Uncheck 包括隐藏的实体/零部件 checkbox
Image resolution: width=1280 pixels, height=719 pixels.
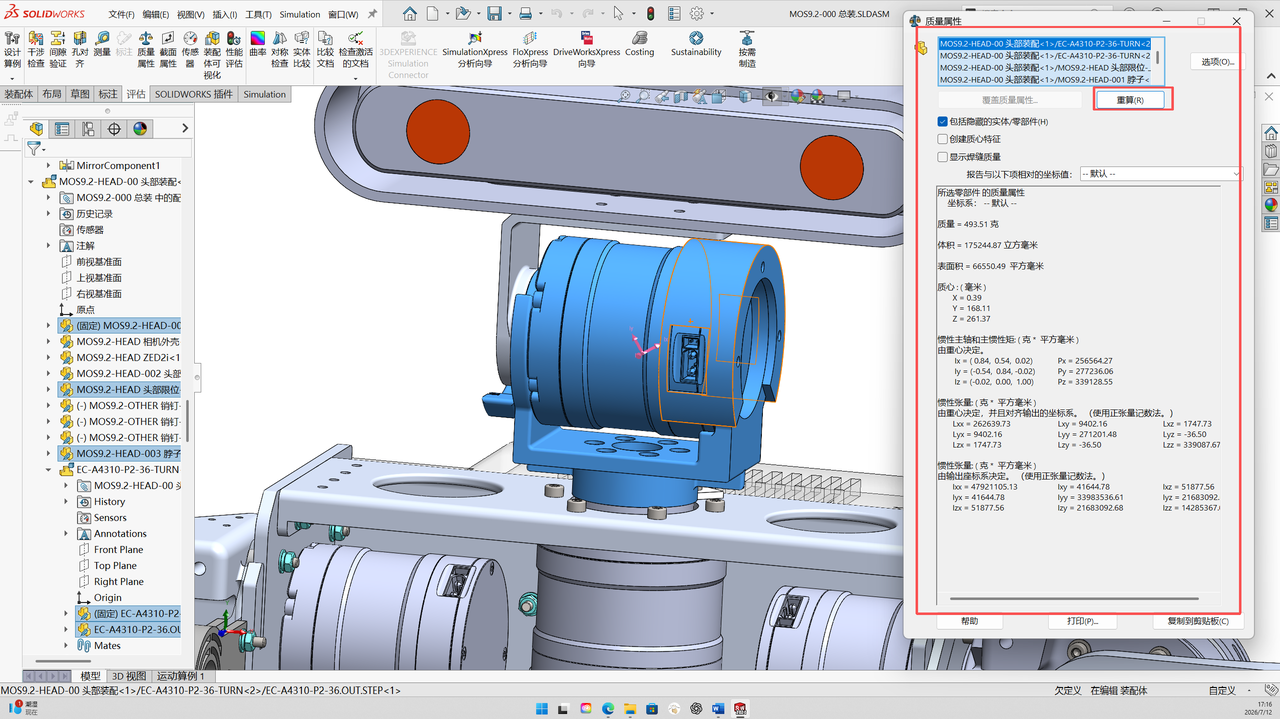[942, 122]
